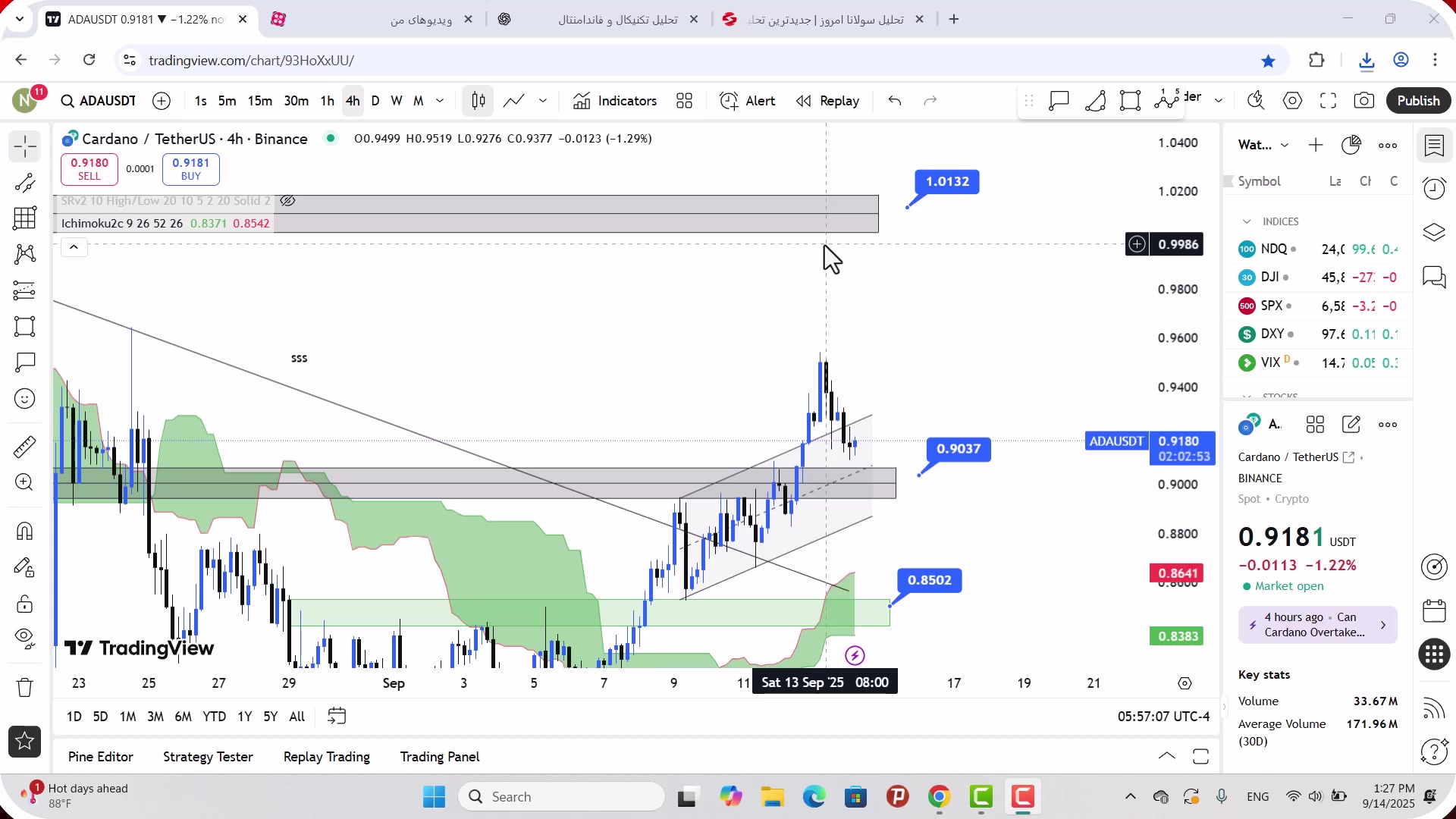Image resolution: width=1456 pixels, height=819 pixels.
Task: Open Chrome from the Windows taskbar
Action: [x=939, y=797]
